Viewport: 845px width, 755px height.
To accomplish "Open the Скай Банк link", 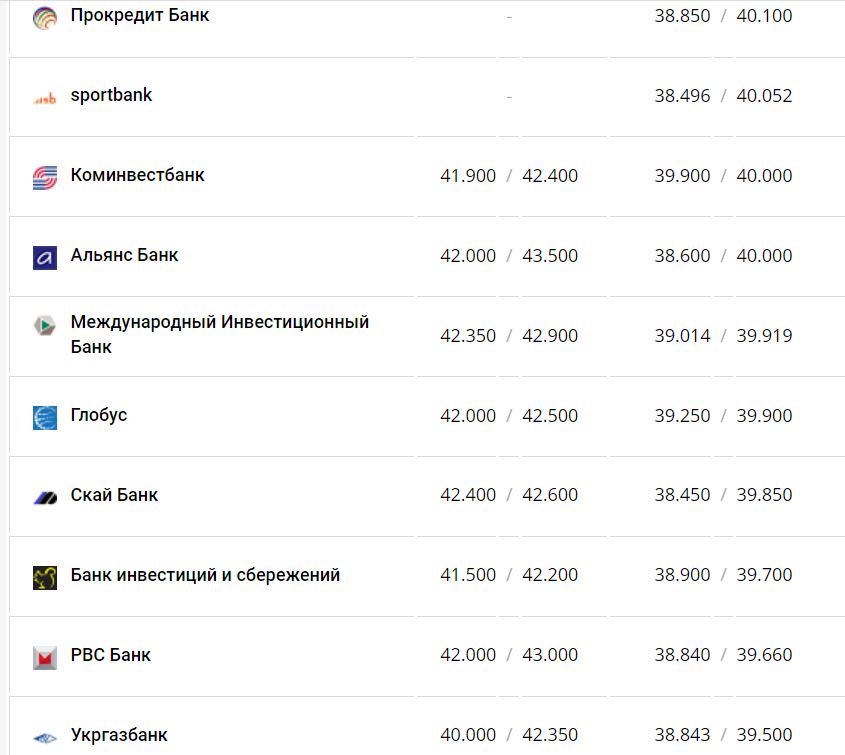I will (x=114, y=495).
